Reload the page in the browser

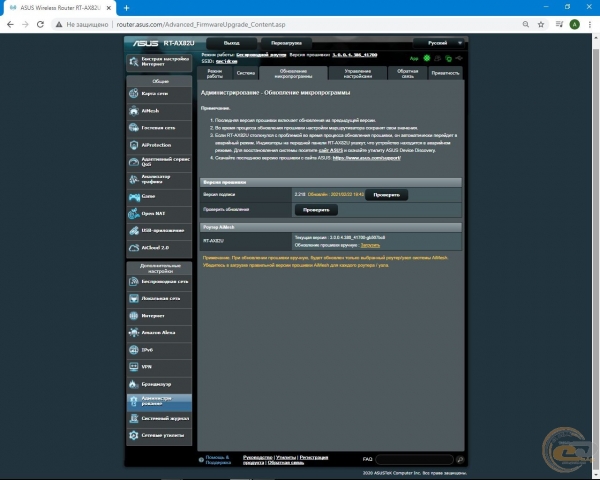click(x=40, y=24)
